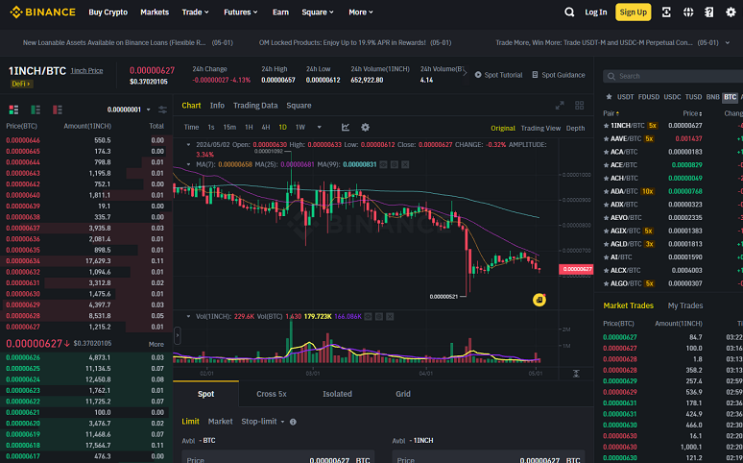Image resolution: width=743 pixels, height=463 pixels.
Task: Close the Vol indicator with X icon
Action: point(390,316)
